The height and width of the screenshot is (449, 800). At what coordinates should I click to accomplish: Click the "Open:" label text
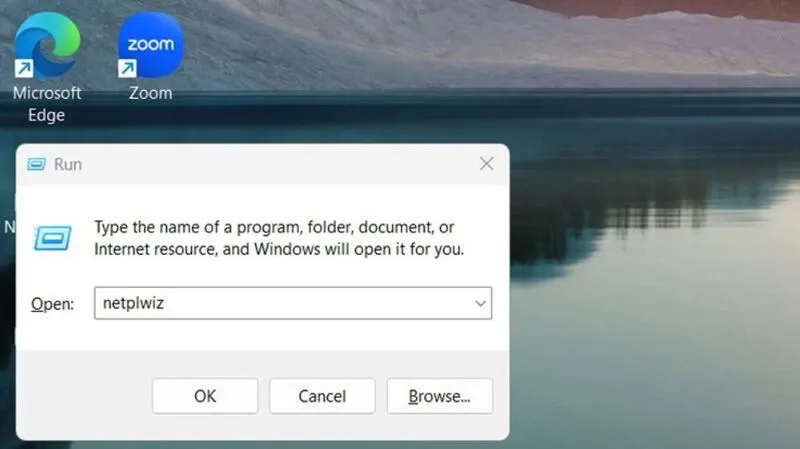coord(52,304)
